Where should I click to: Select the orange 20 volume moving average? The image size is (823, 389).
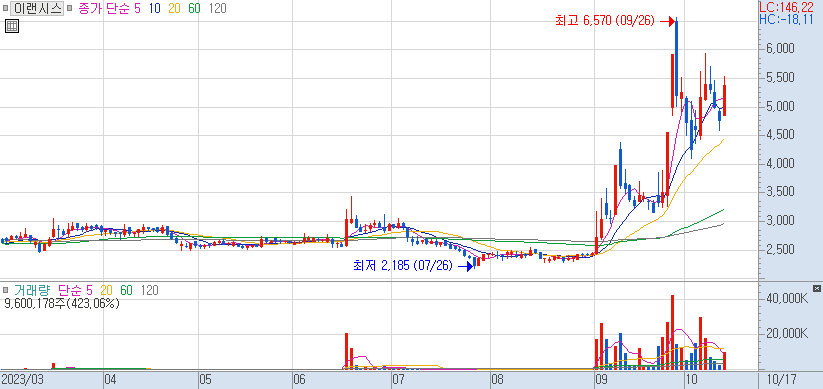click(107, 290)
